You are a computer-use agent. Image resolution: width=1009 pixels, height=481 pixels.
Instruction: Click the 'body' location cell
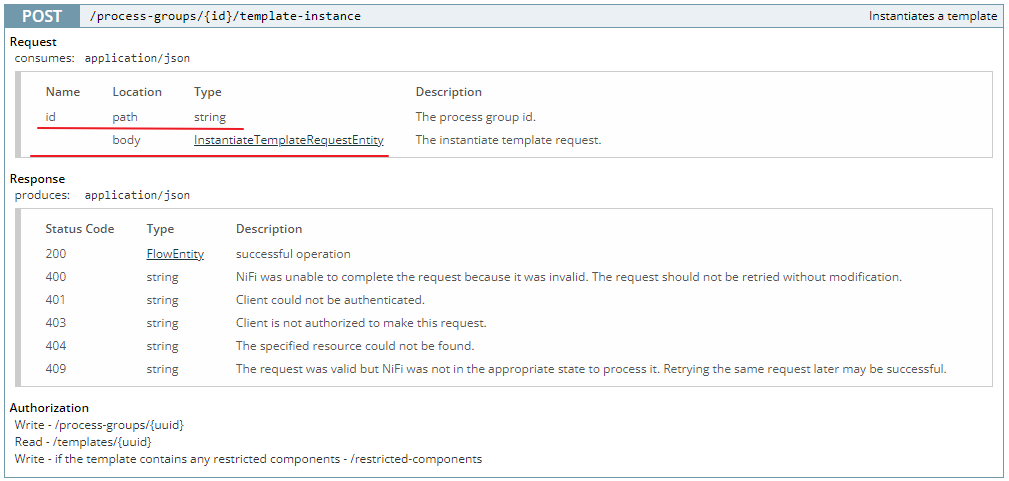(x=126, y=140)
